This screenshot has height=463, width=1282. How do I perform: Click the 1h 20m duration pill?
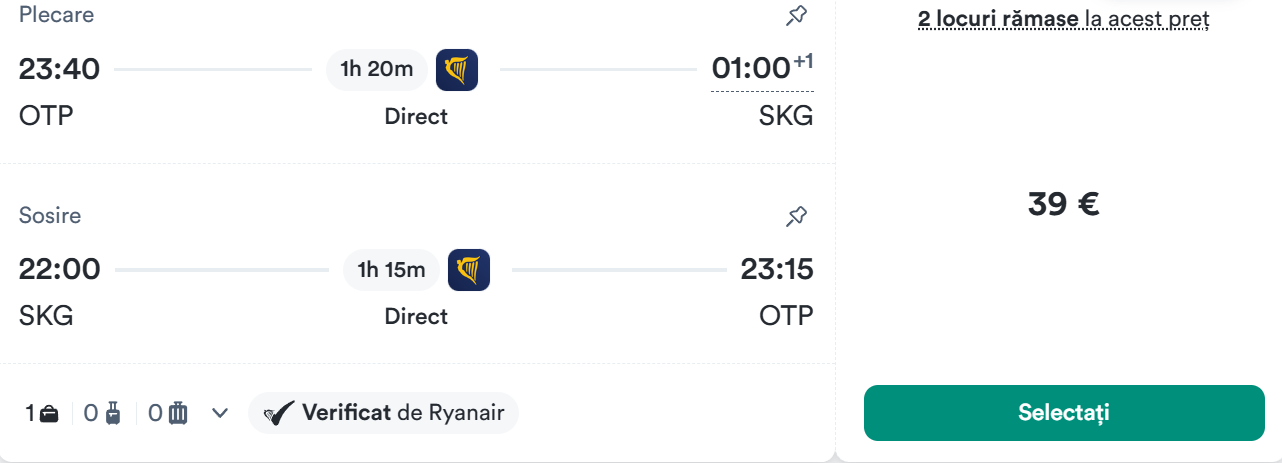pyautogui.click(x=376, y=69)
